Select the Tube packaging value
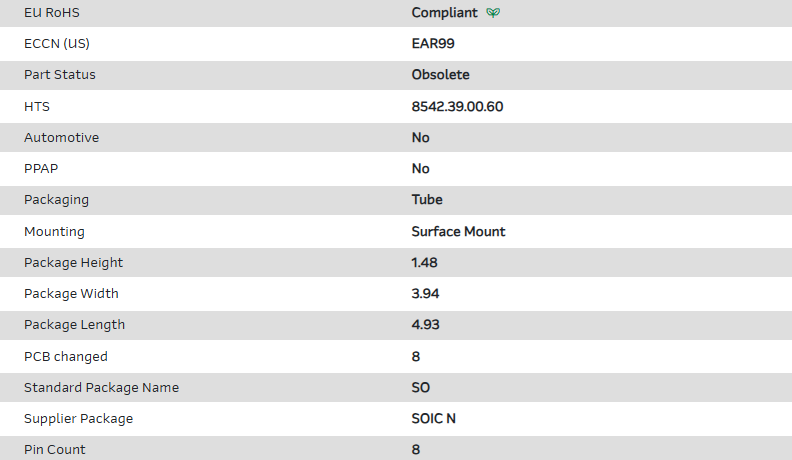The width and height of the screenshot is (792, 460). (427, 200)
